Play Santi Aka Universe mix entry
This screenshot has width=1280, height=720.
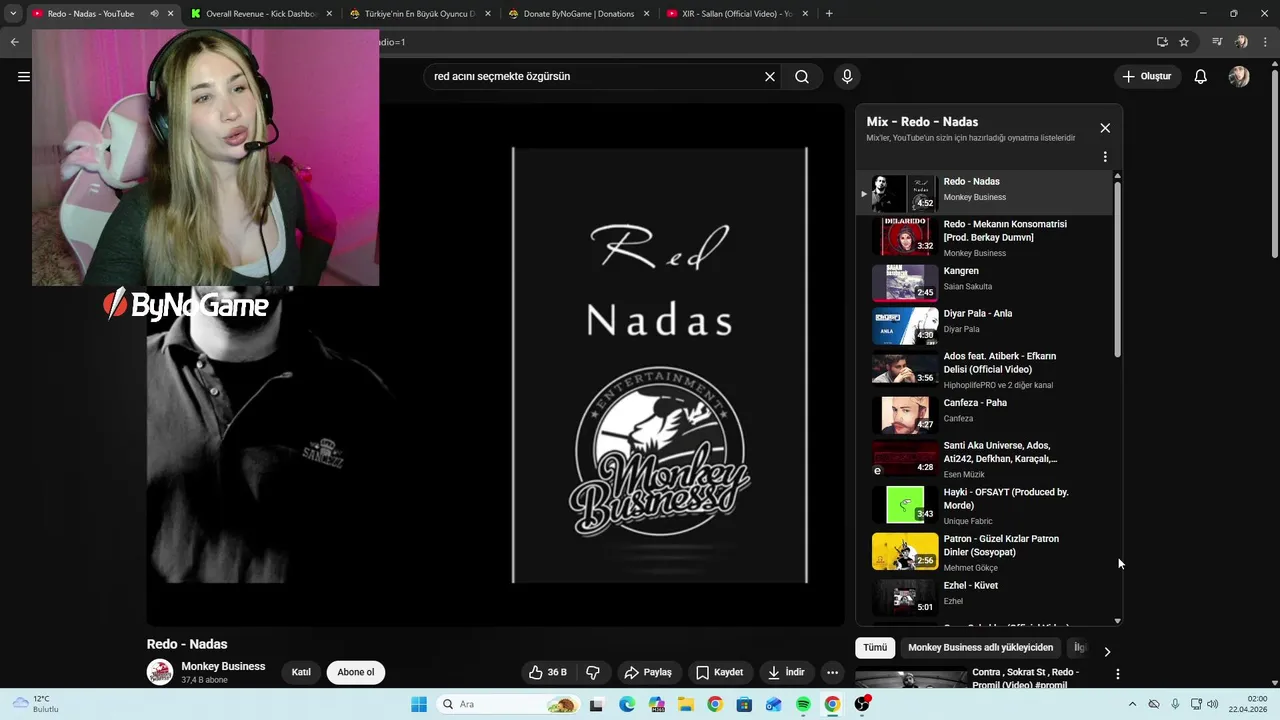[985, 458]
